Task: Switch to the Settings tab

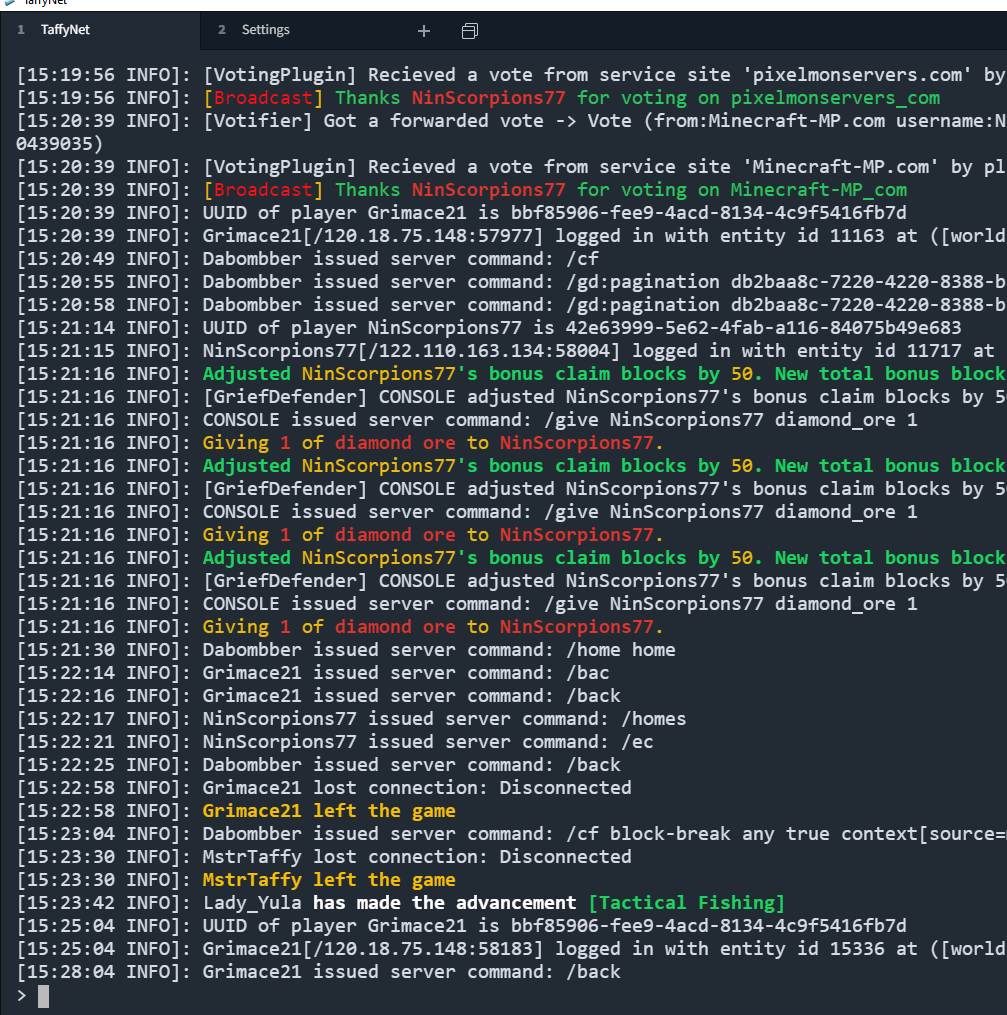Action: click(264, 30)
